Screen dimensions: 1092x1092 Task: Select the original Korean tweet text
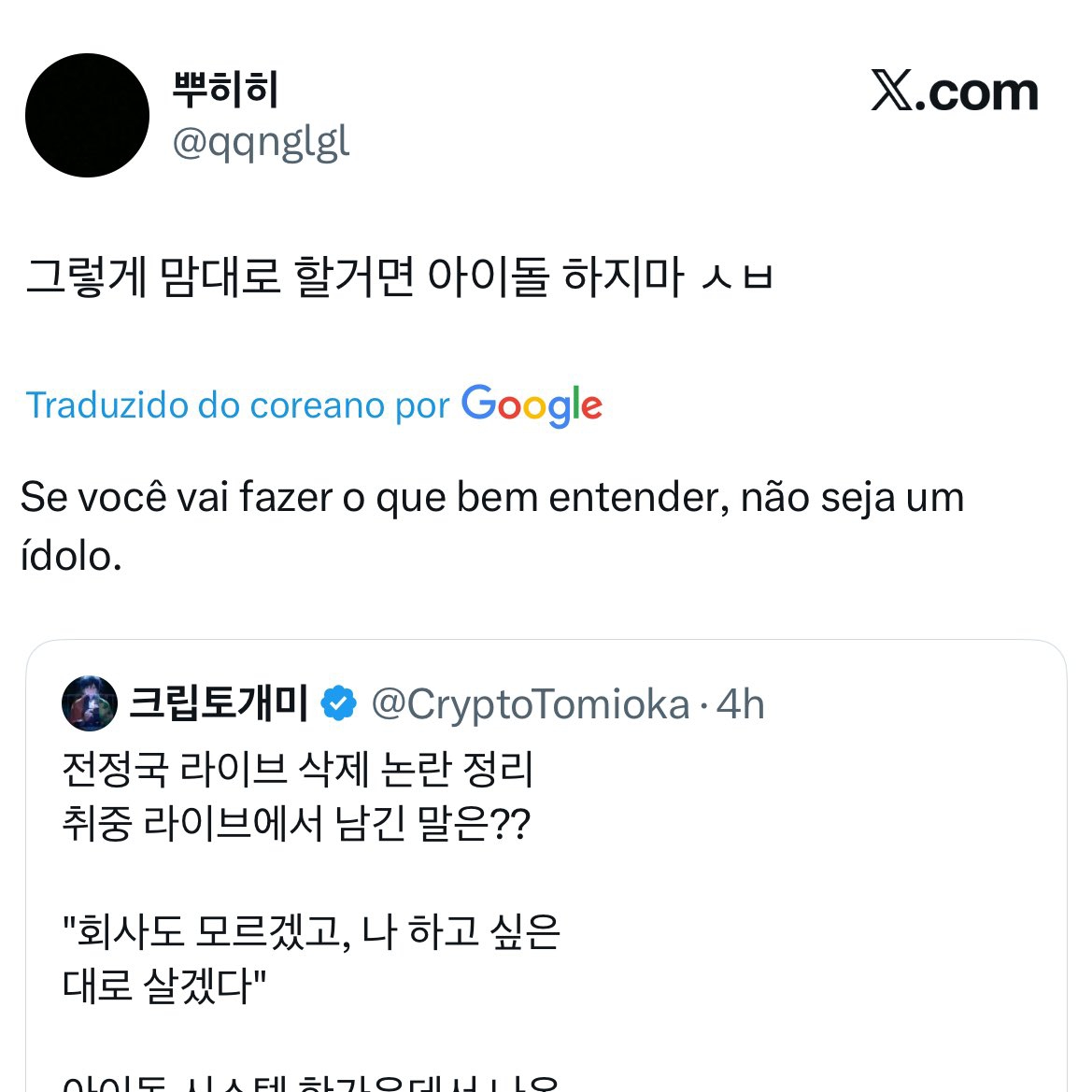tap(399, 277)
